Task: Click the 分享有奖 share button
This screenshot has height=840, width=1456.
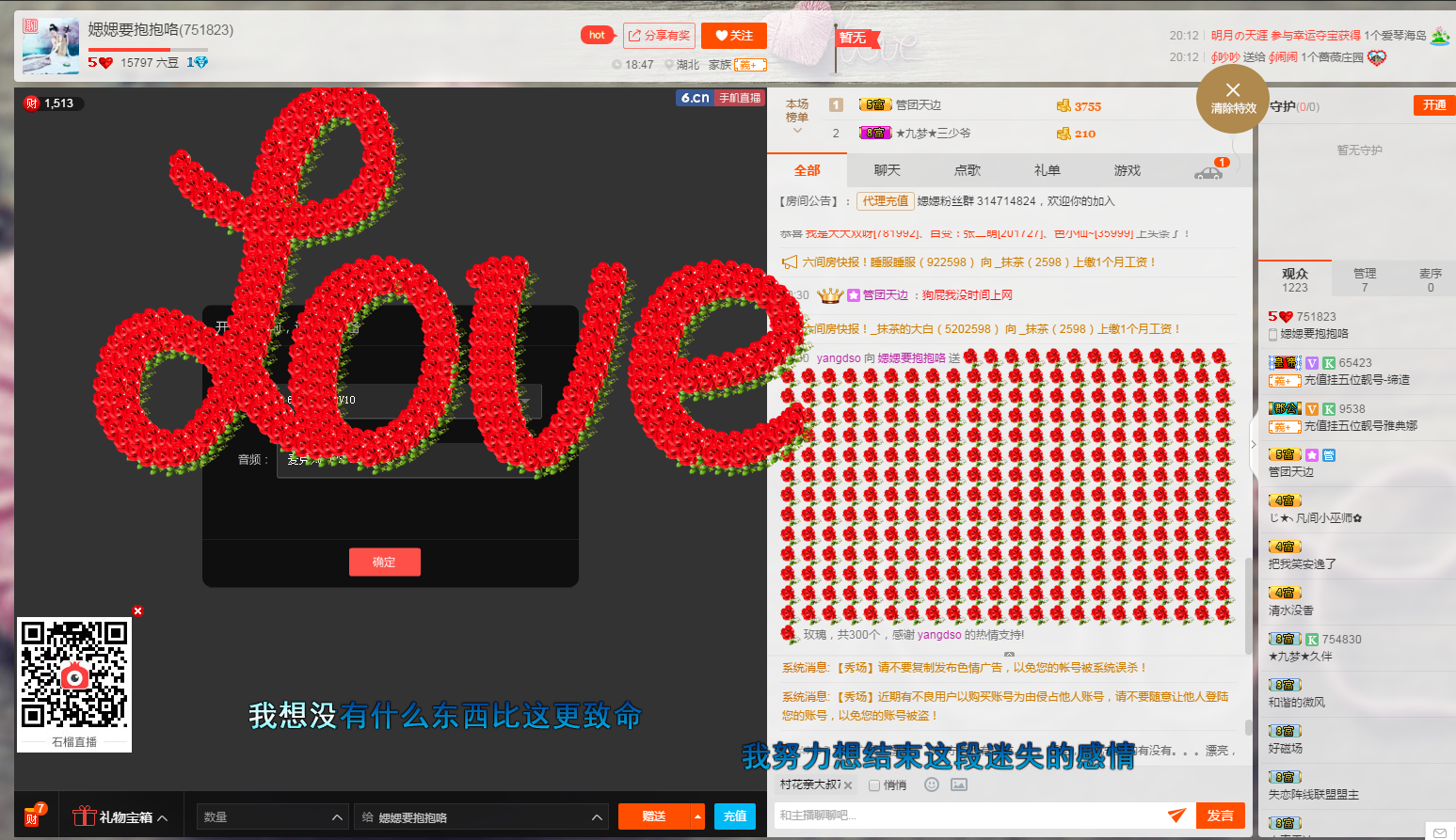Action: [659, 36]
